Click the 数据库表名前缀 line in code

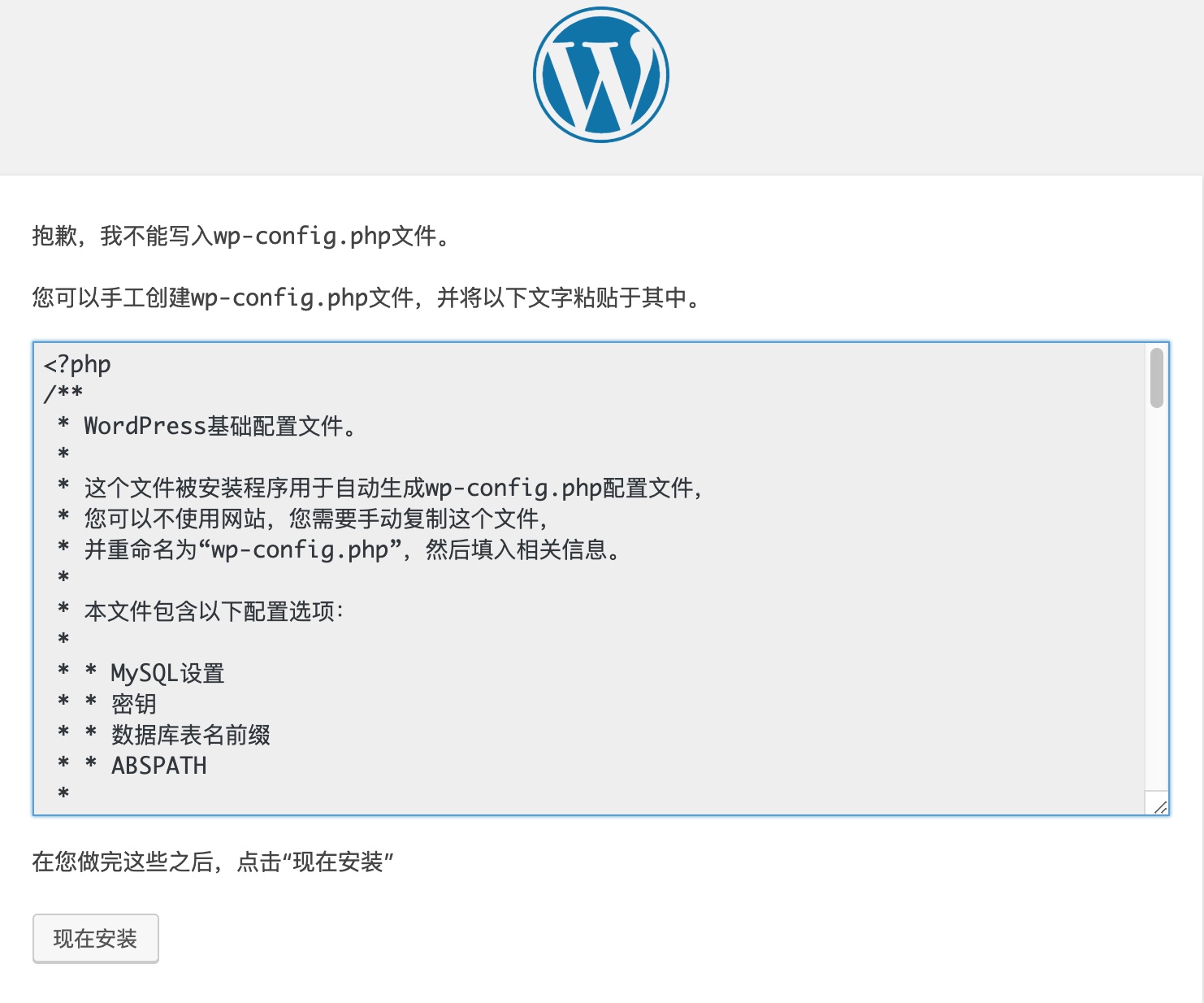point(191,735)
